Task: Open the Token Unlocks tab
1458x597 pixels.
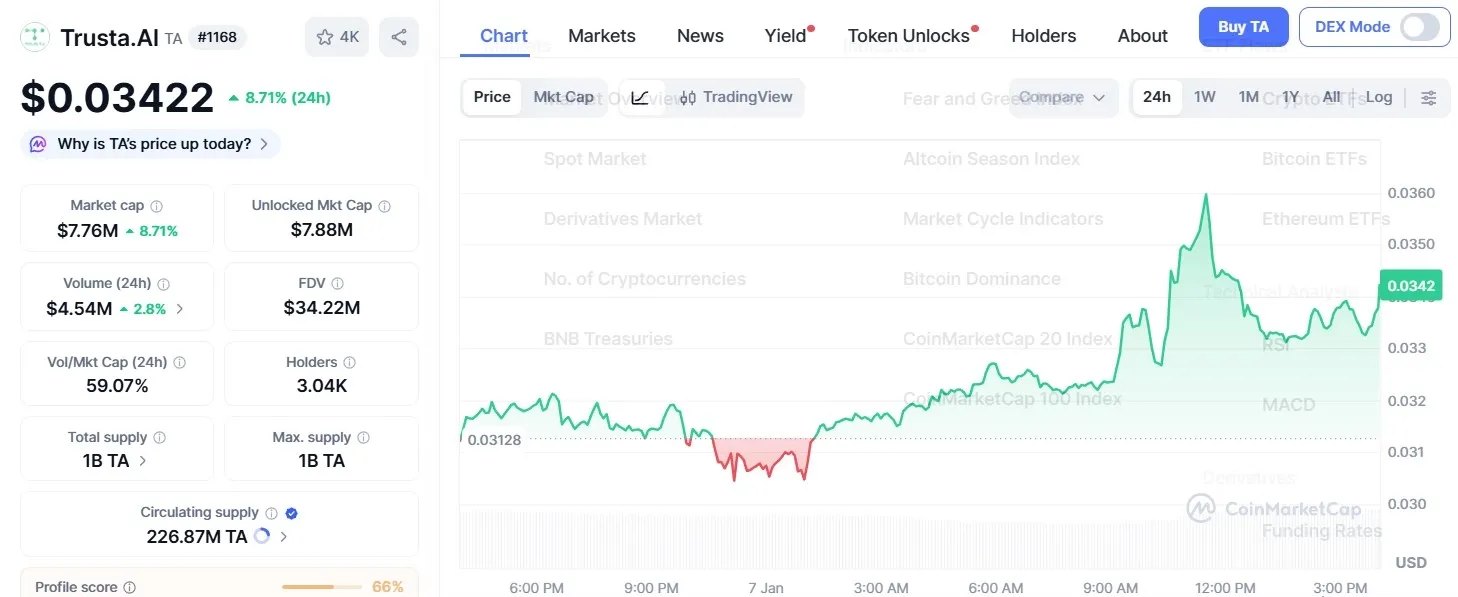Action: click(910, 35)
